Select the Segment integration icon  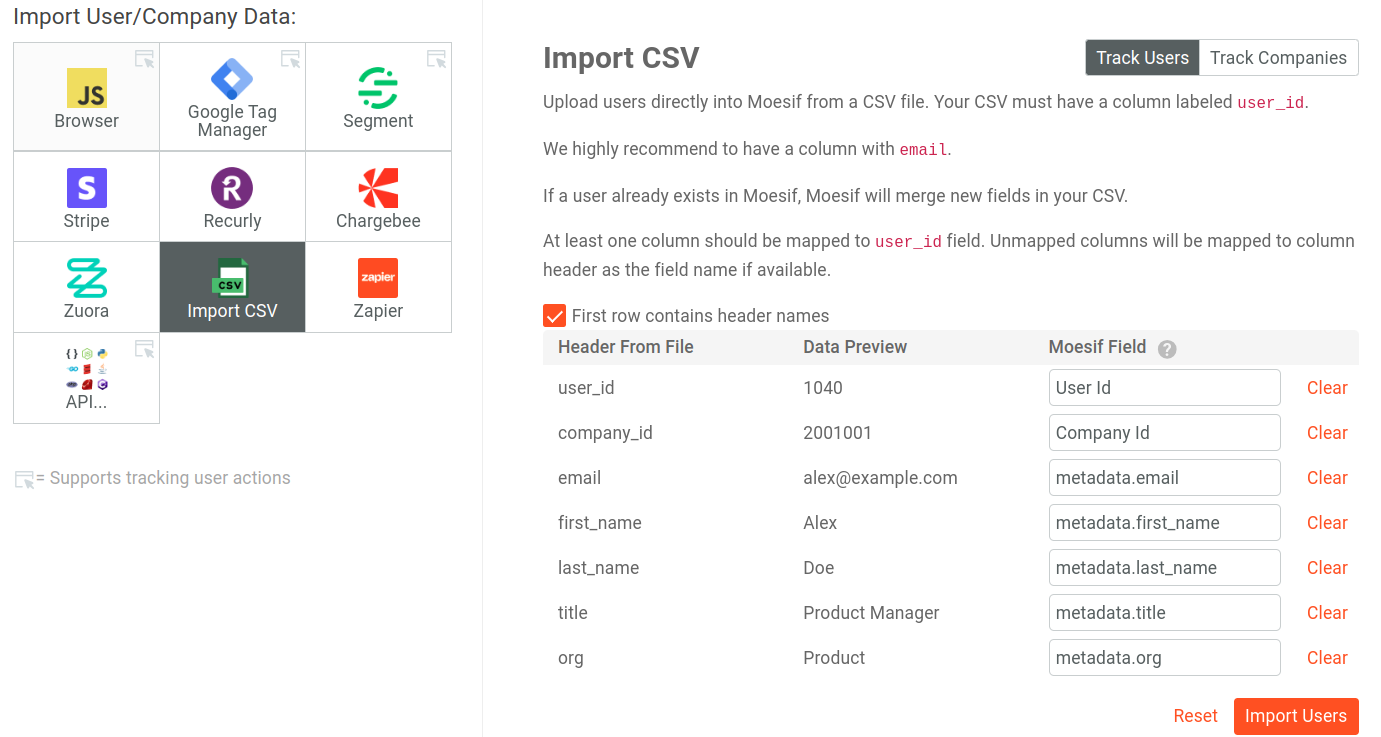378,96
